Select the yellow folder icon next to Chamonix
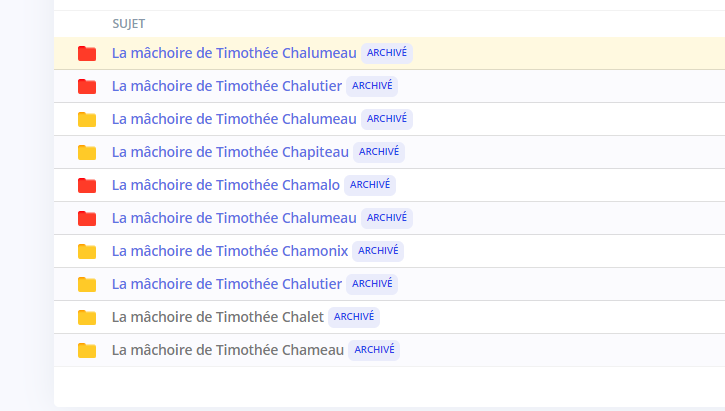Screen dimensions: 725x411 coord(87,252)
